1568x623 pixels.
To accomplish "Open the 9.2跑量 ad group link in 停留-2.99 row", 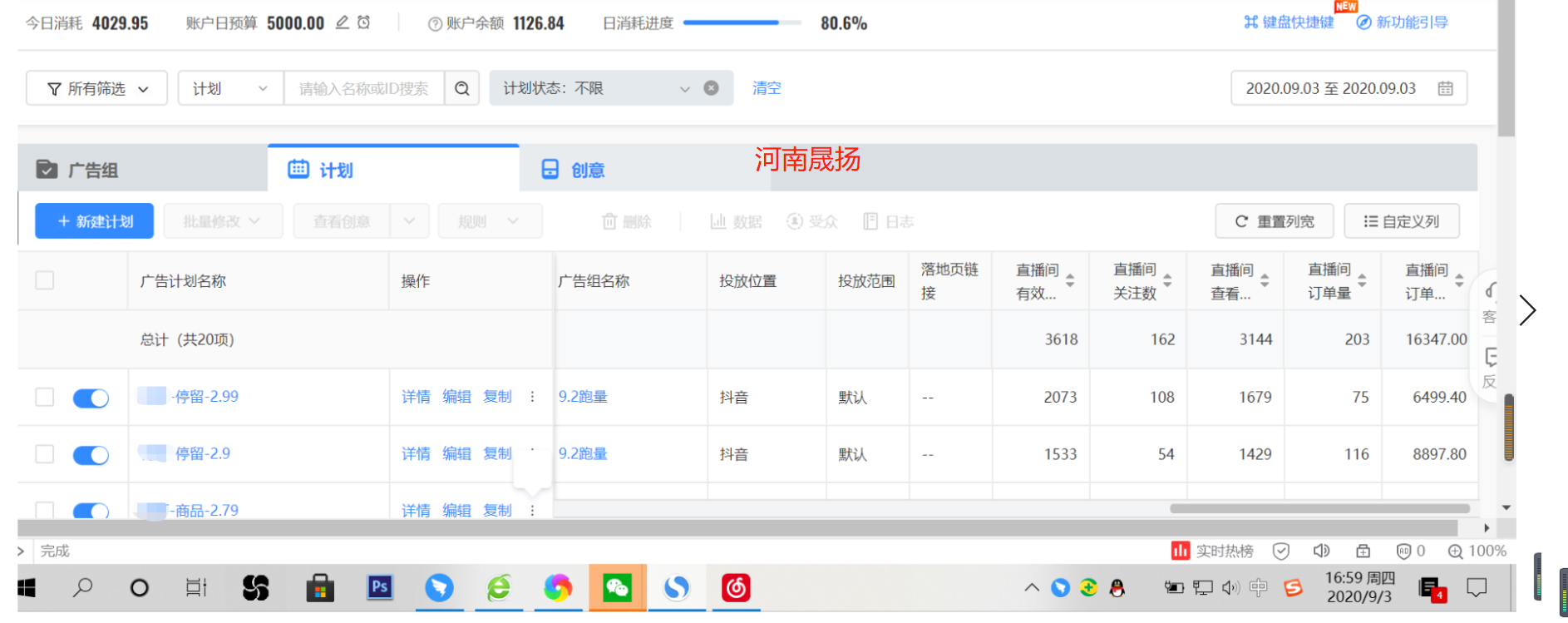I will tap(583, 397).
